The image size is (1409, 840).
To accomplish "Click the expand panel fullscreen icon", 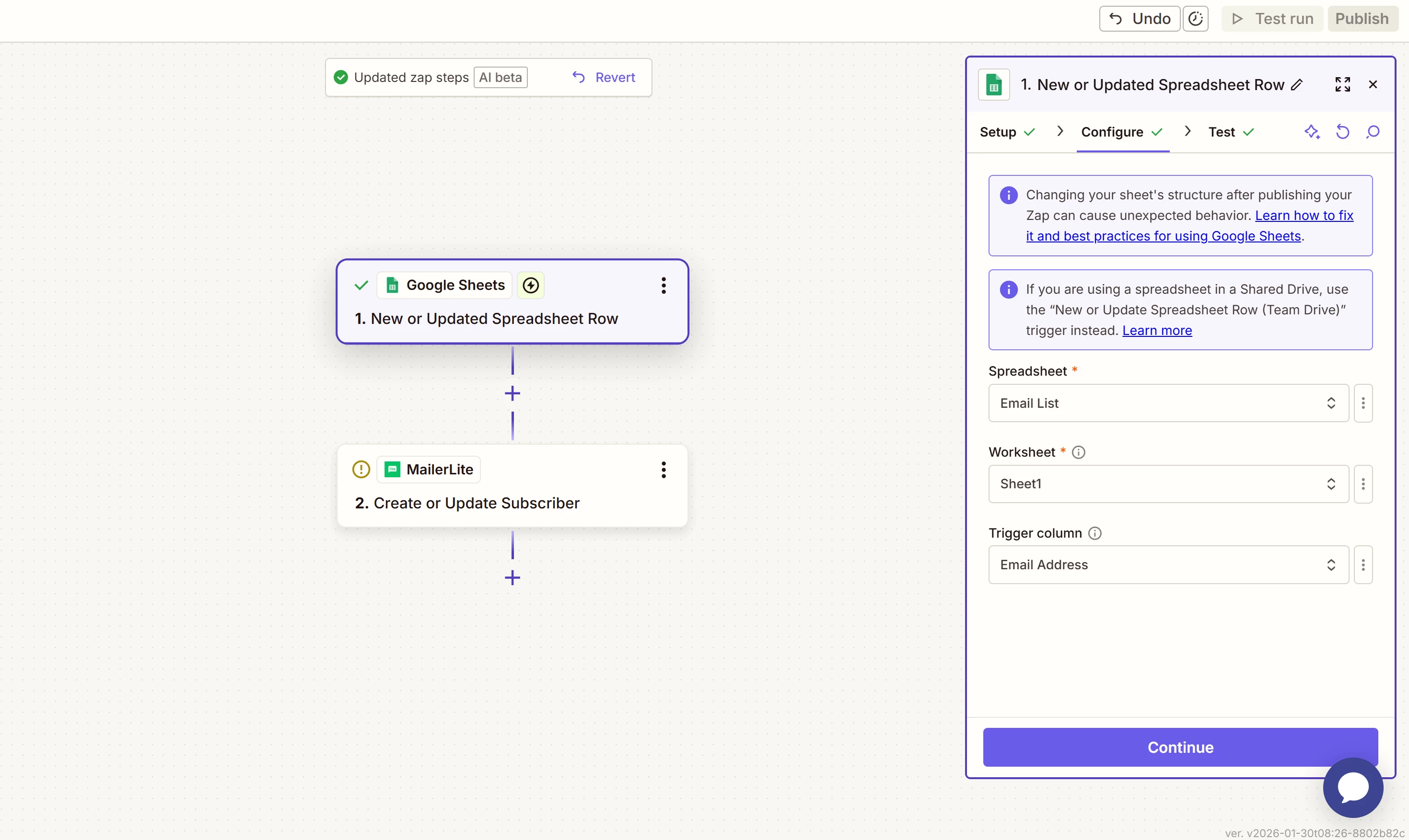I will pyautogui.click(x=1342, y=84).
